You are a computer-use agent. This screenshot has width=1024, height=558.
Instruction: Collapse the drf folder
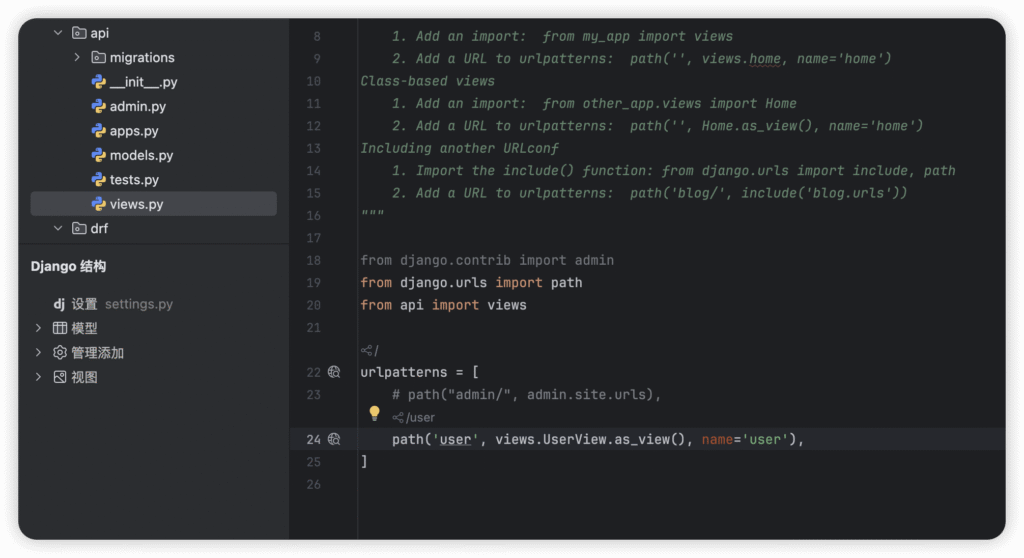[x=58, y=229]
